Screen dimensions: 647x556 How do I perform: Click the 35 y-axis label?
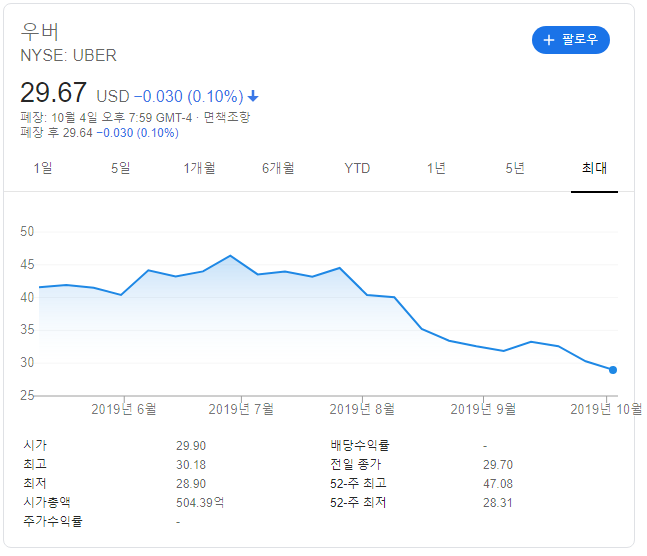[x=27, y=329]
